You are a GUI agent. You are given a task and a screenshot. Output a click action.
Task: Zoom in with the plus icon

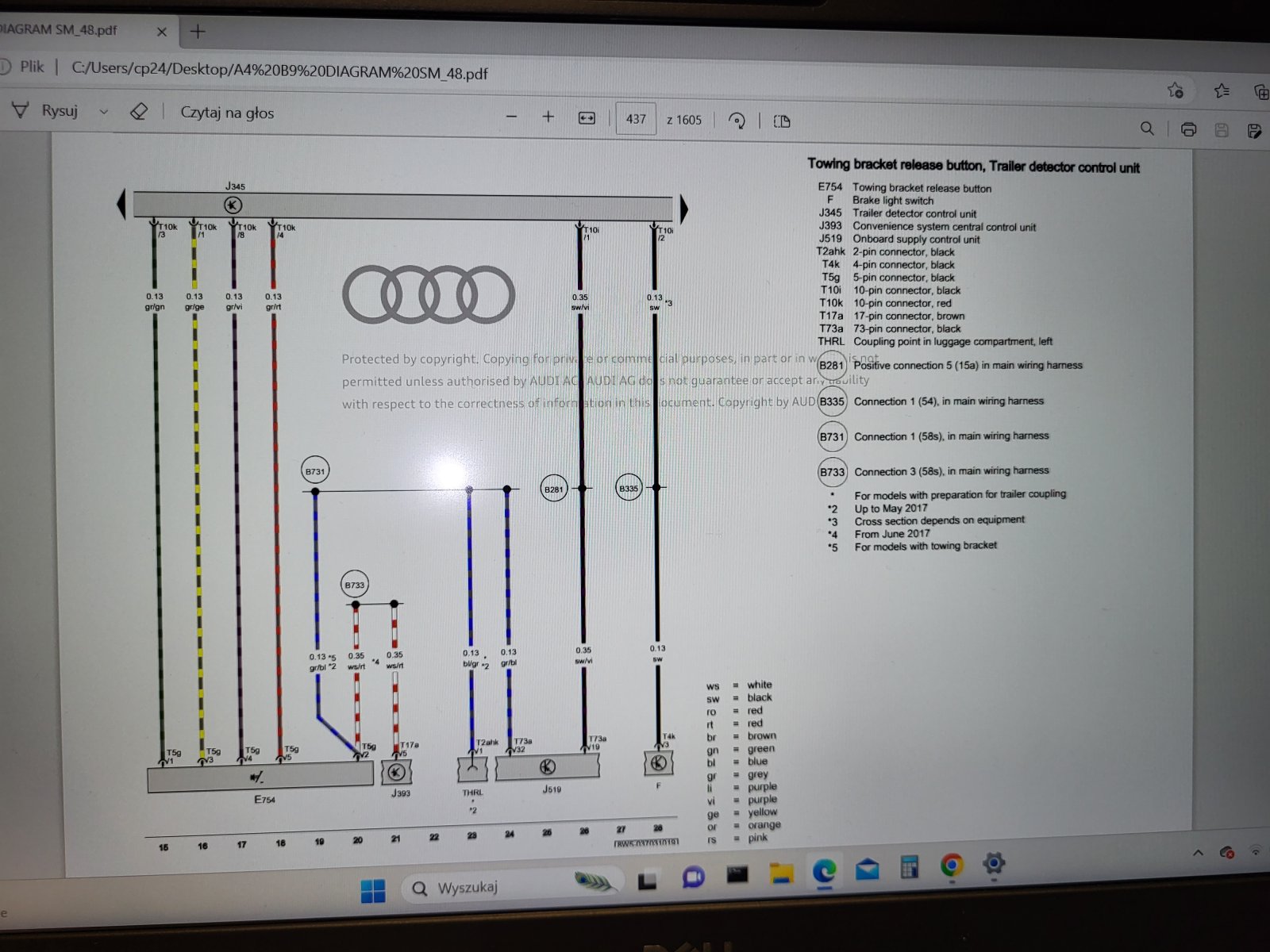click(x=548, y=117)
